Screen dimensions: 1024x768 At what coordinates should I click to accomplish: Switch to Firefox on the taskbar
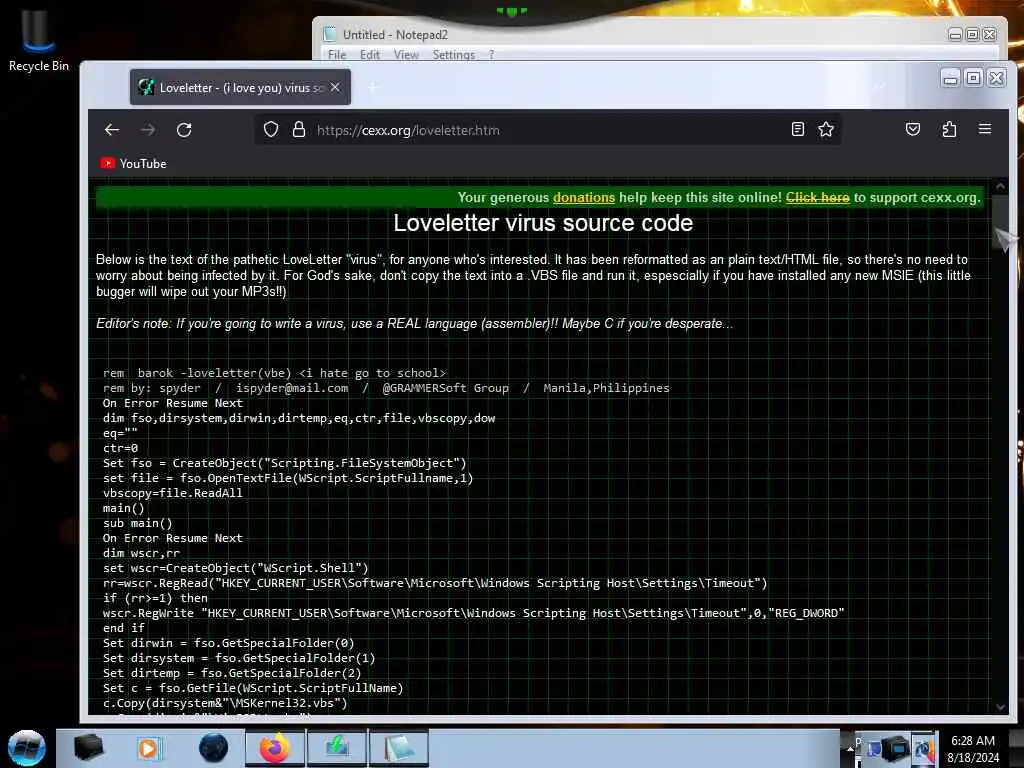click(x=274, y=748)
